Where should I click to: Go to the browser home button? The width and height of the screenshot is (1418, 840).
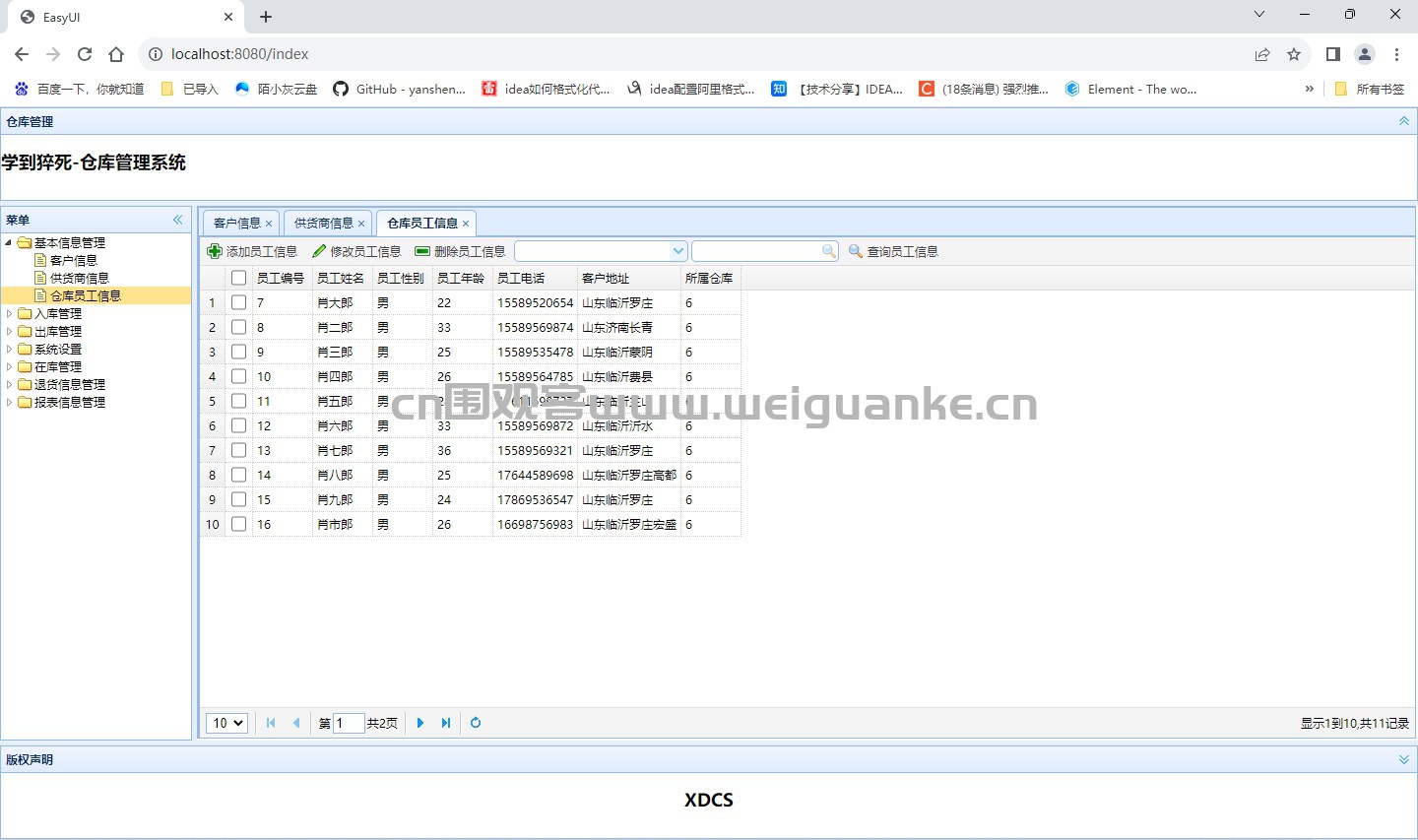click(x=116, y=54)
